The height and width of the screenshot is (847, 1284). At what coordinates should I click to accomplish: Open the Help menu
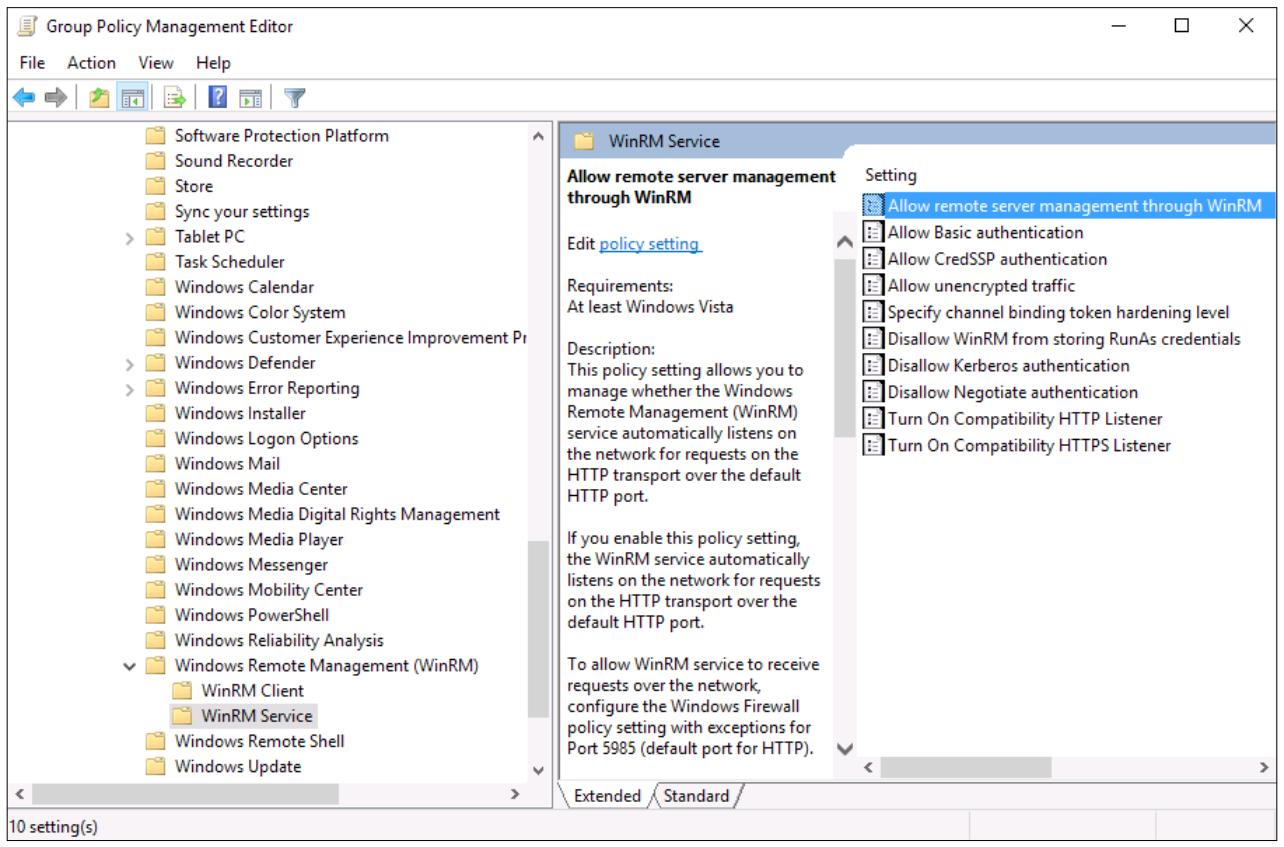point(213,62)
